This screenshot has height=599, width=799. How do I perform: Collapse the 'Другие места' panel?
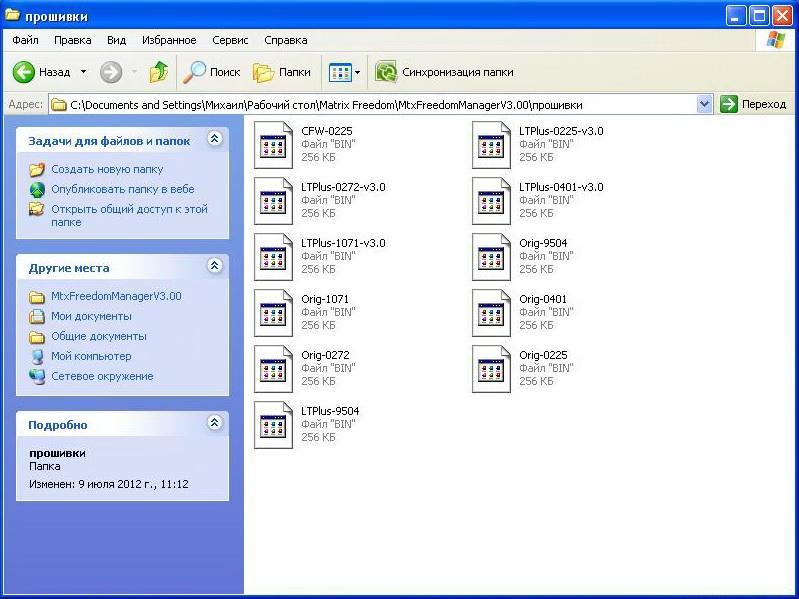(x=215, y=265)
